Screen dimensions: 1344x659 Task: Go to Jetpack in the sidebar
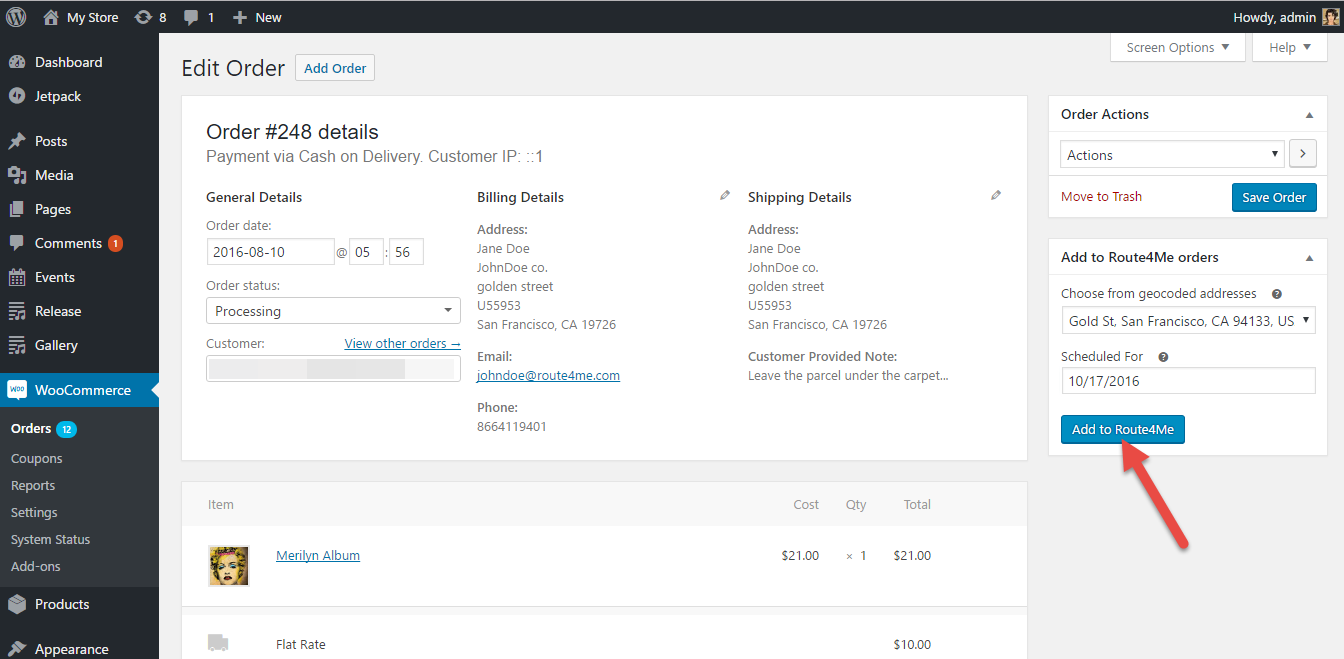coord(58,96)
